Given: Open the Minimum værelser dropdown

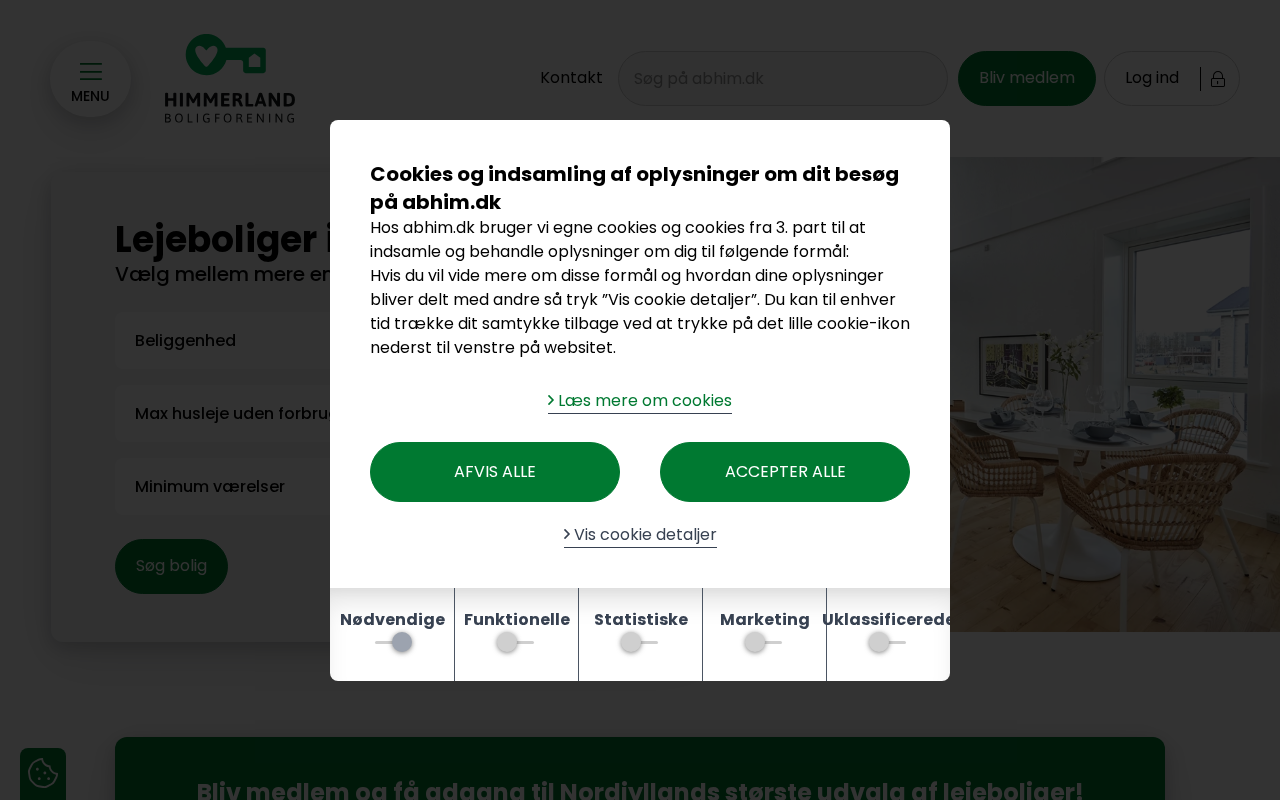Looking at the screenshot, I should click(x=222, y=487).
